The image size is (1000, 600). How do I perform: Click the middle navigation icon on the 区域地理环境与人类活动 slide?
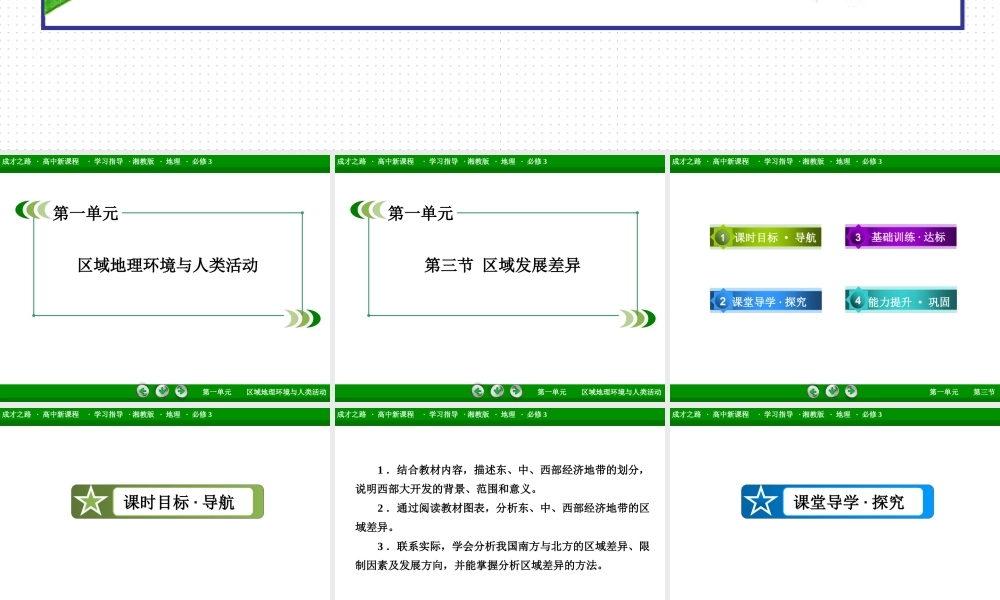point(162,391)
